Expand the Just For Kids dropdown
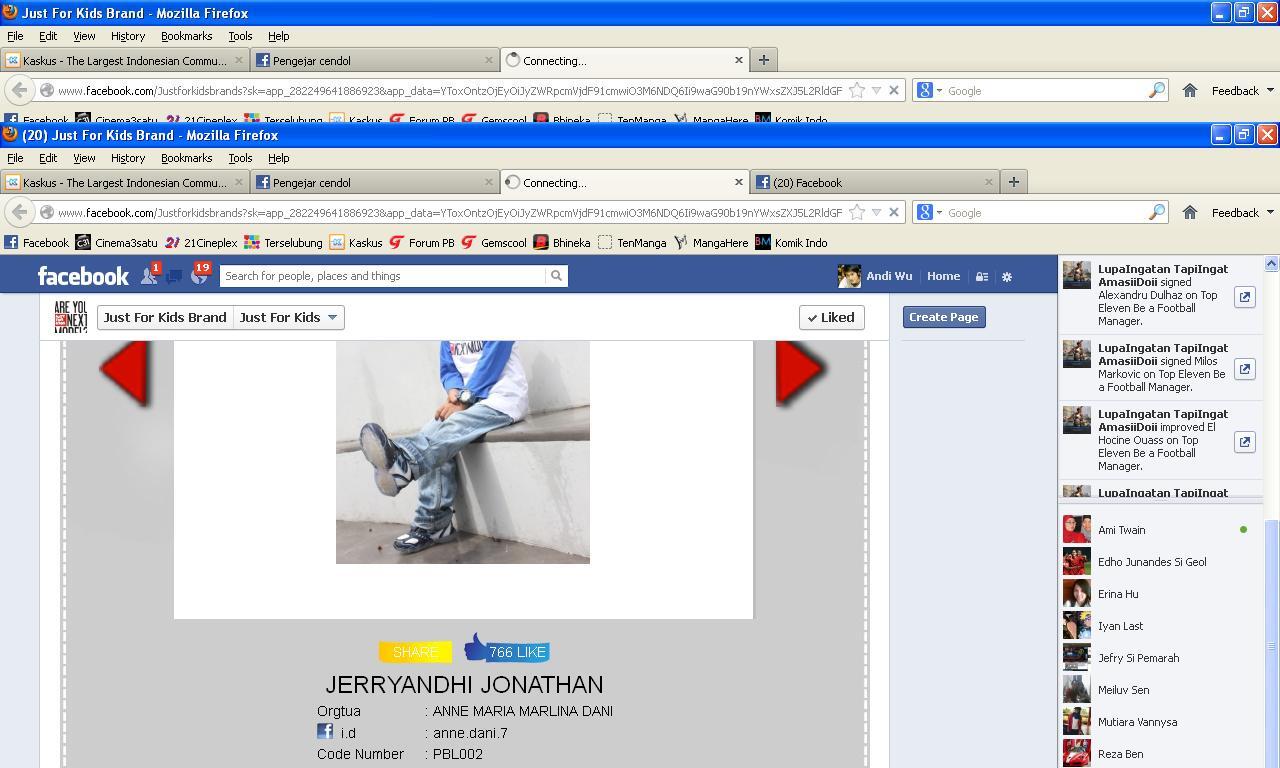 tap(289, 317)
